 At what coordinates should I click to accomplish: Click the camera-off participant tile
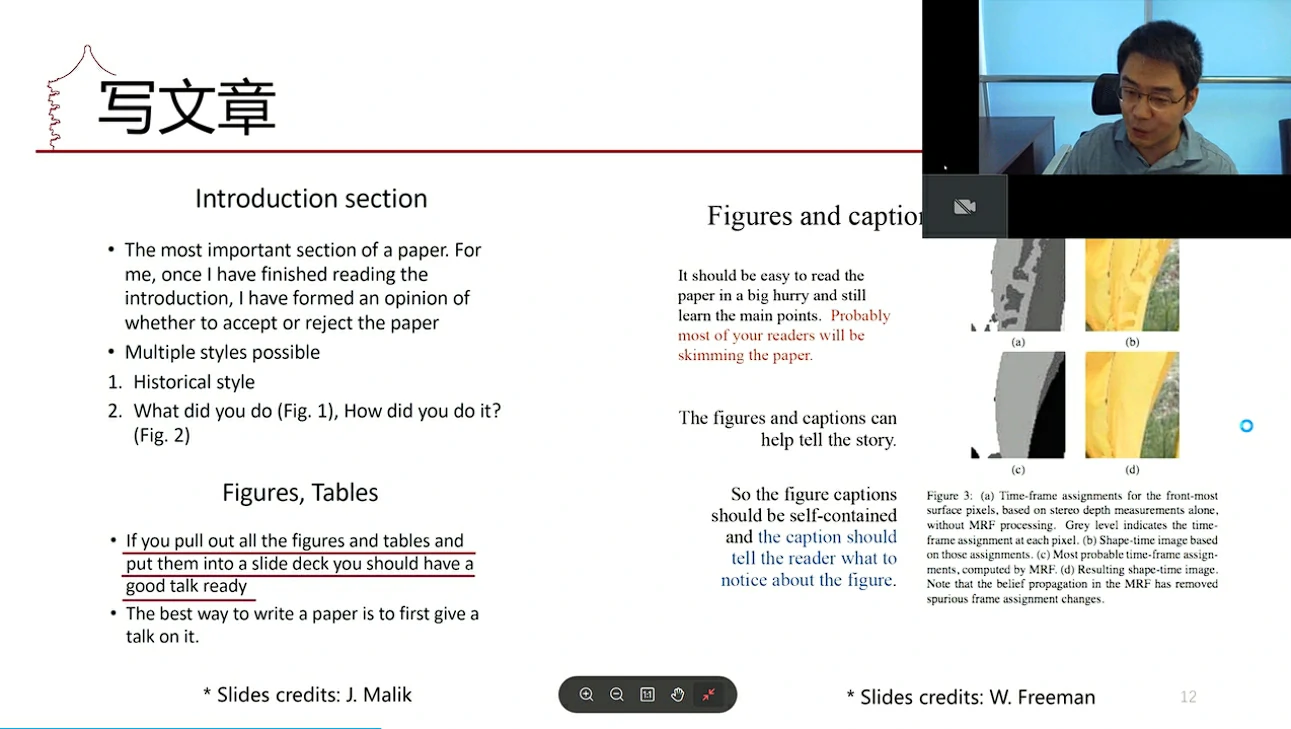(x=964, y=207)
